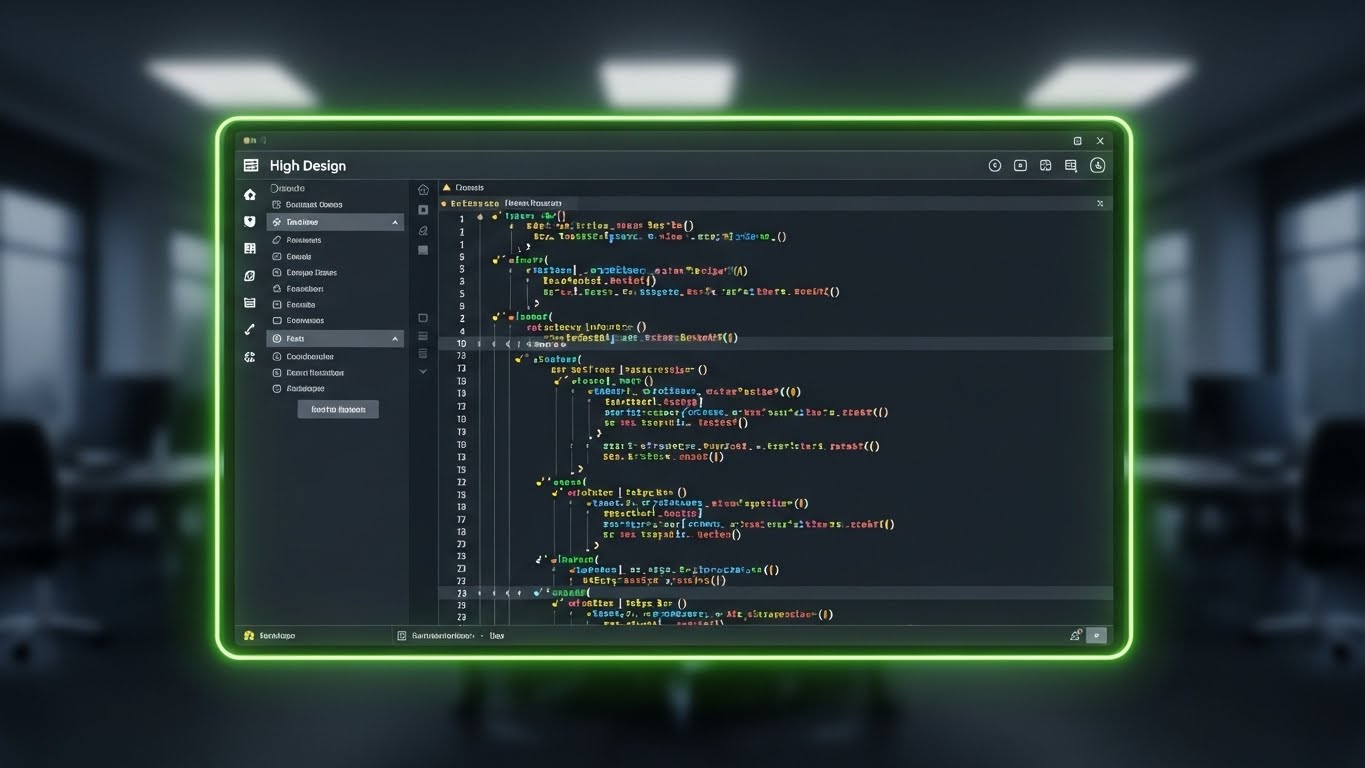
Task: Click the download icon at the top right
Action: [x=1097, y=165]
